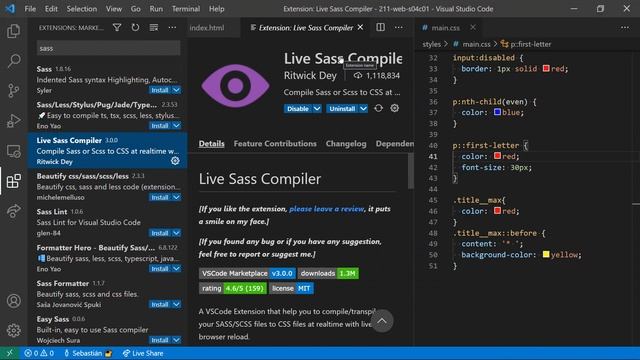Start Live Share from status bar
This screenshot has width=640, height=360.
pyautogui.click(x=143, y=353)
